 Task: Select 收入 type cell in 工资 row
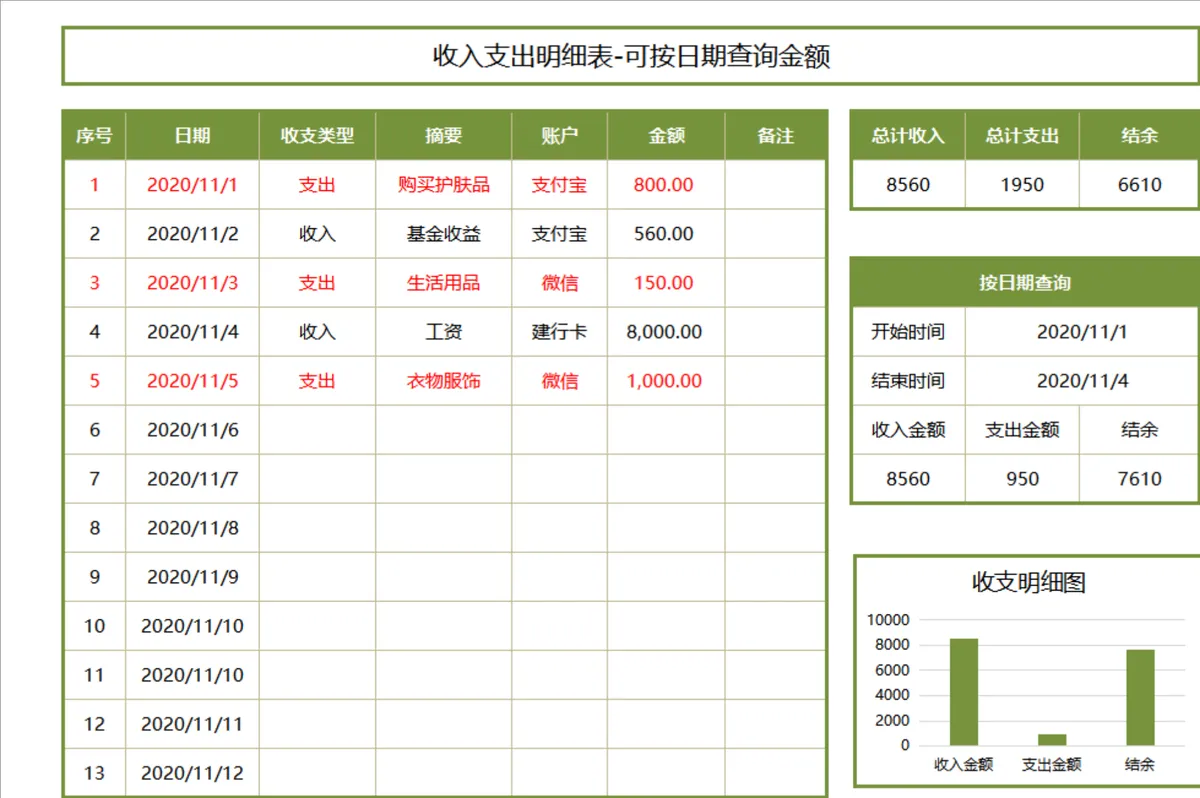[318, 332]
